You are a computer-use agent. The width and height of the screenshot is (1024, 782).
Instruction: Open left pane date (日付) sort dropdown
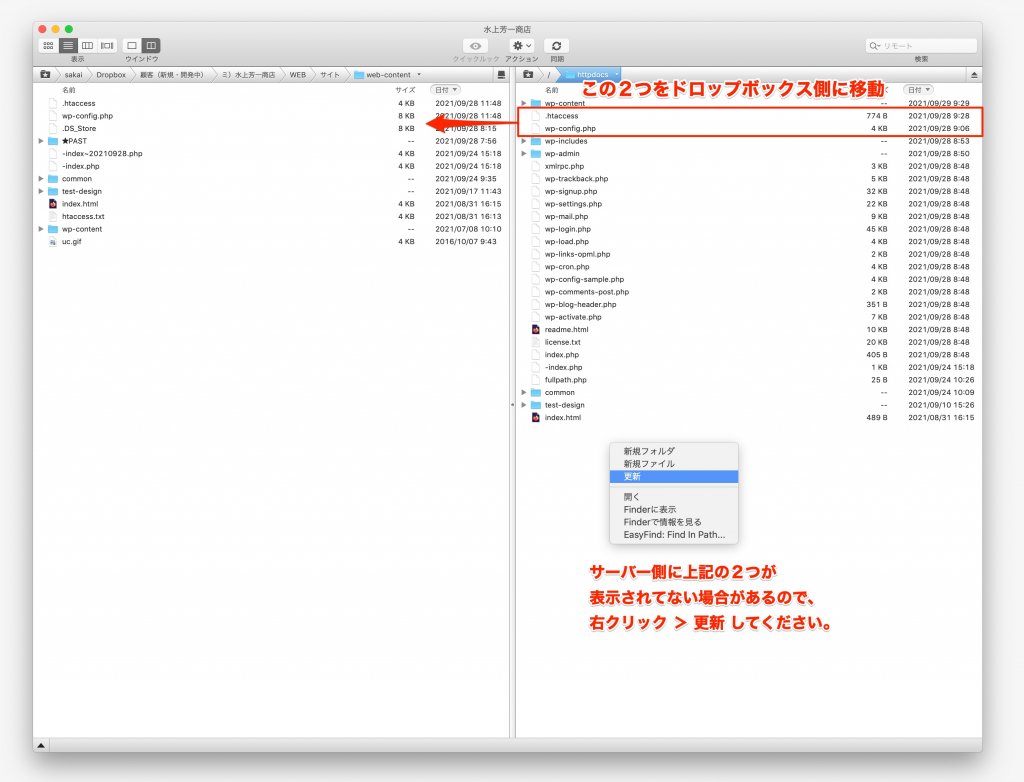[x=445, y=90]
